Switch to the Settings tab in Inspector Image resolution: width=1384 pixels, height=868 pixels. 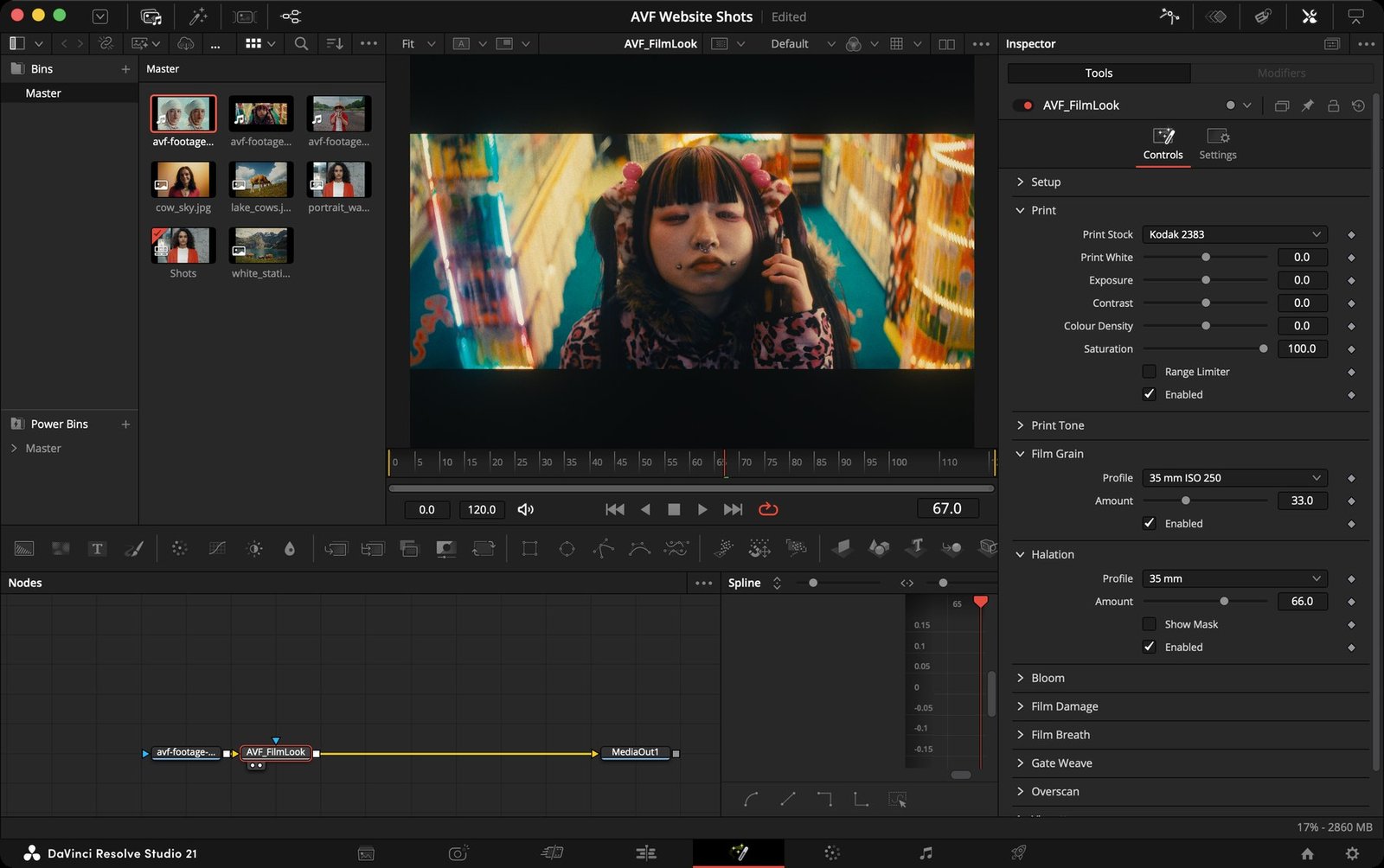[x=1218, y=144]
